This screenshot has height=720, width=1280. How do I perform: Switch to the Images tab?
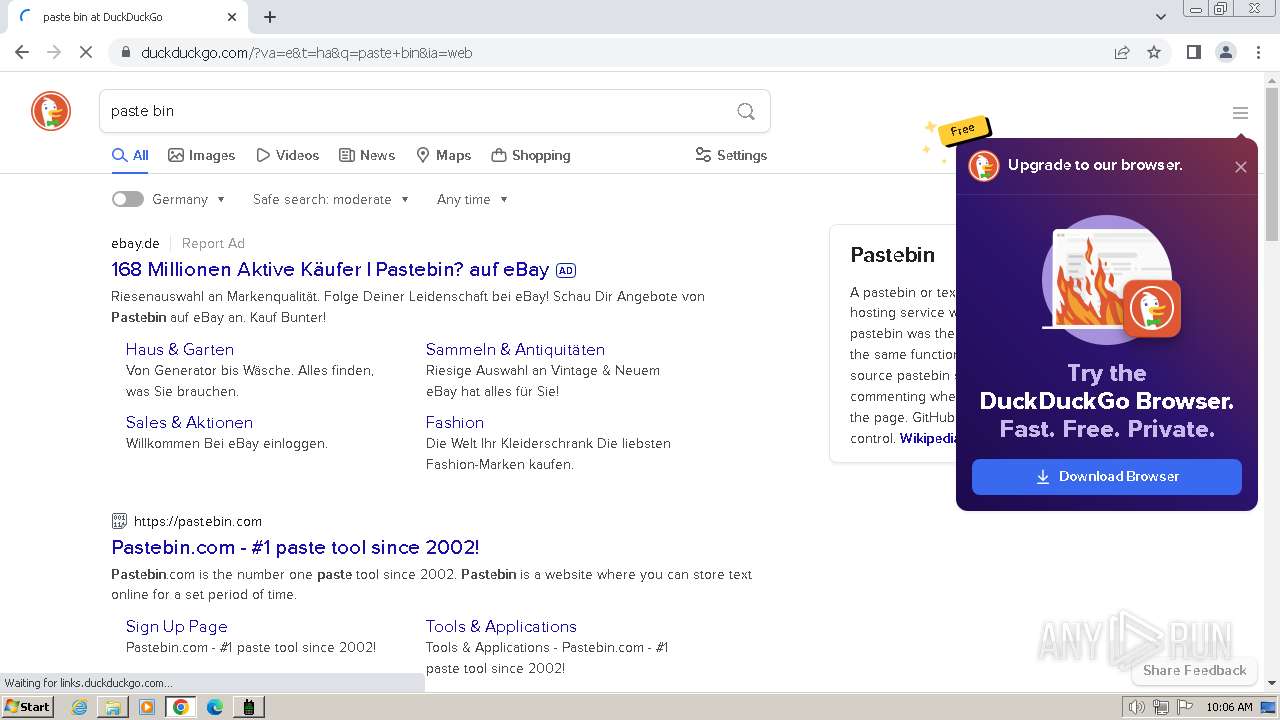201,155
